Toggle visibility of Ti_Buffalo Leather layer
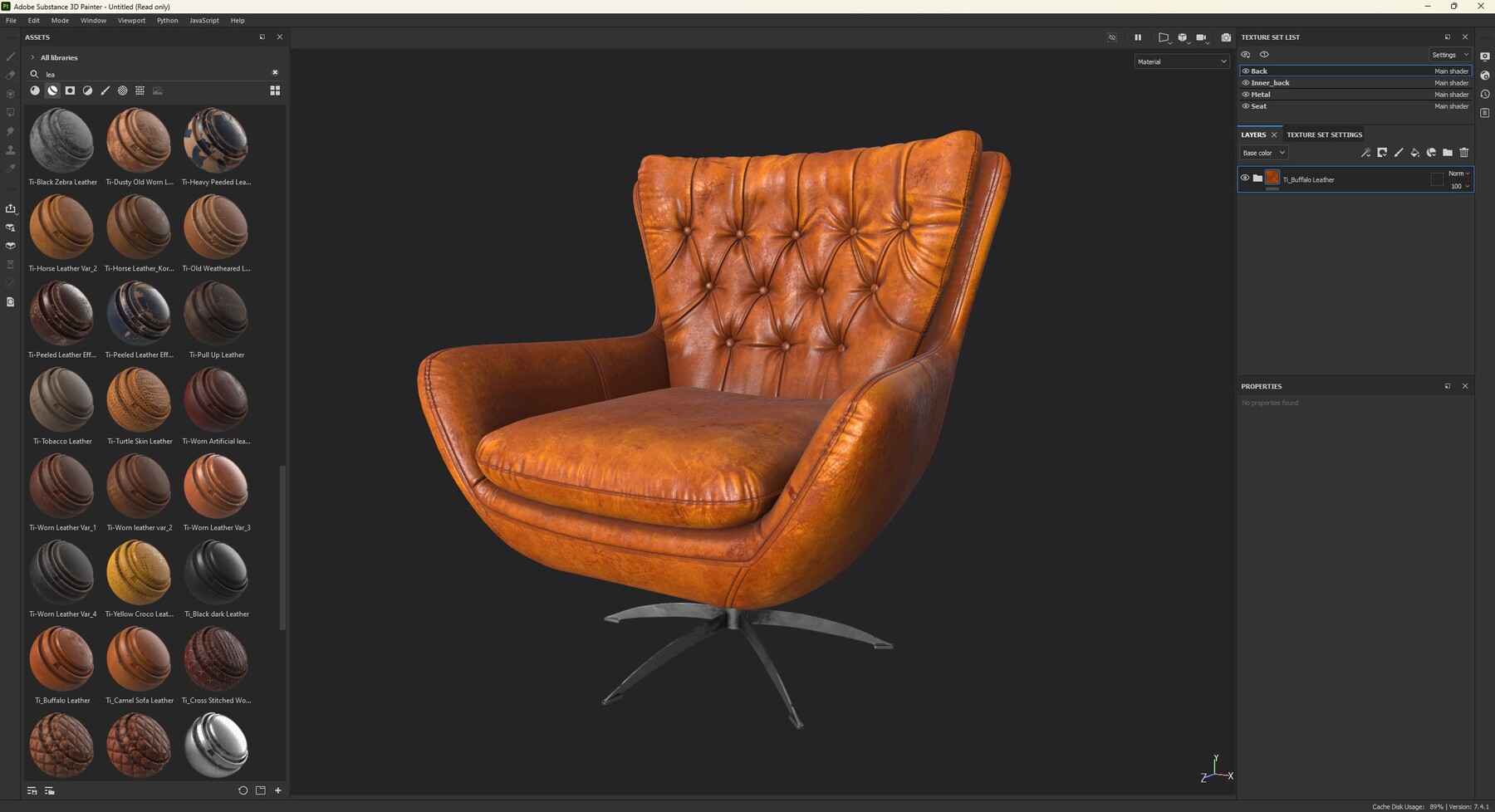The height and width of the screenshot is (812, 1495). [1245, 178]
